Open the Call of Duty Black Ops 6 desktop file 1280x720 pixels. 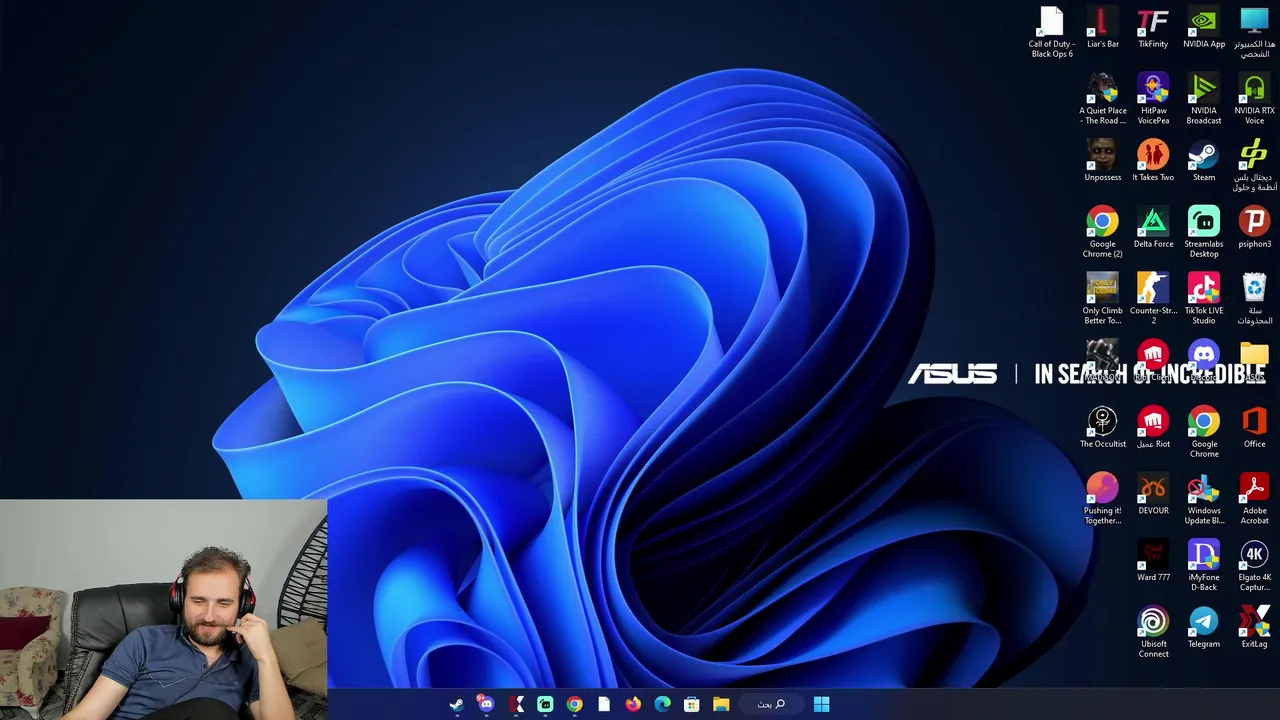pos(1051,31)
